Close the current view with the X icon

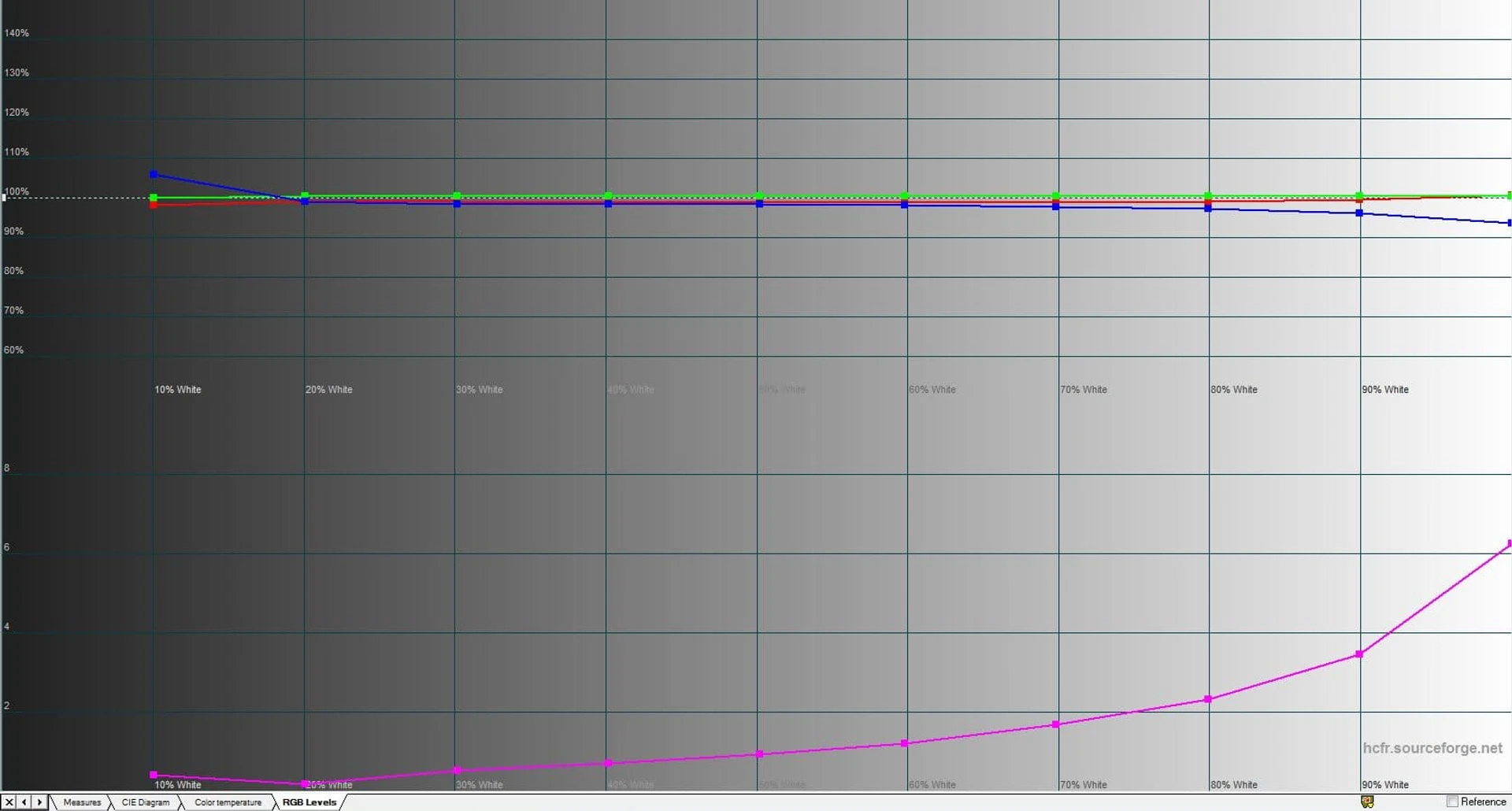click(9, 802)
